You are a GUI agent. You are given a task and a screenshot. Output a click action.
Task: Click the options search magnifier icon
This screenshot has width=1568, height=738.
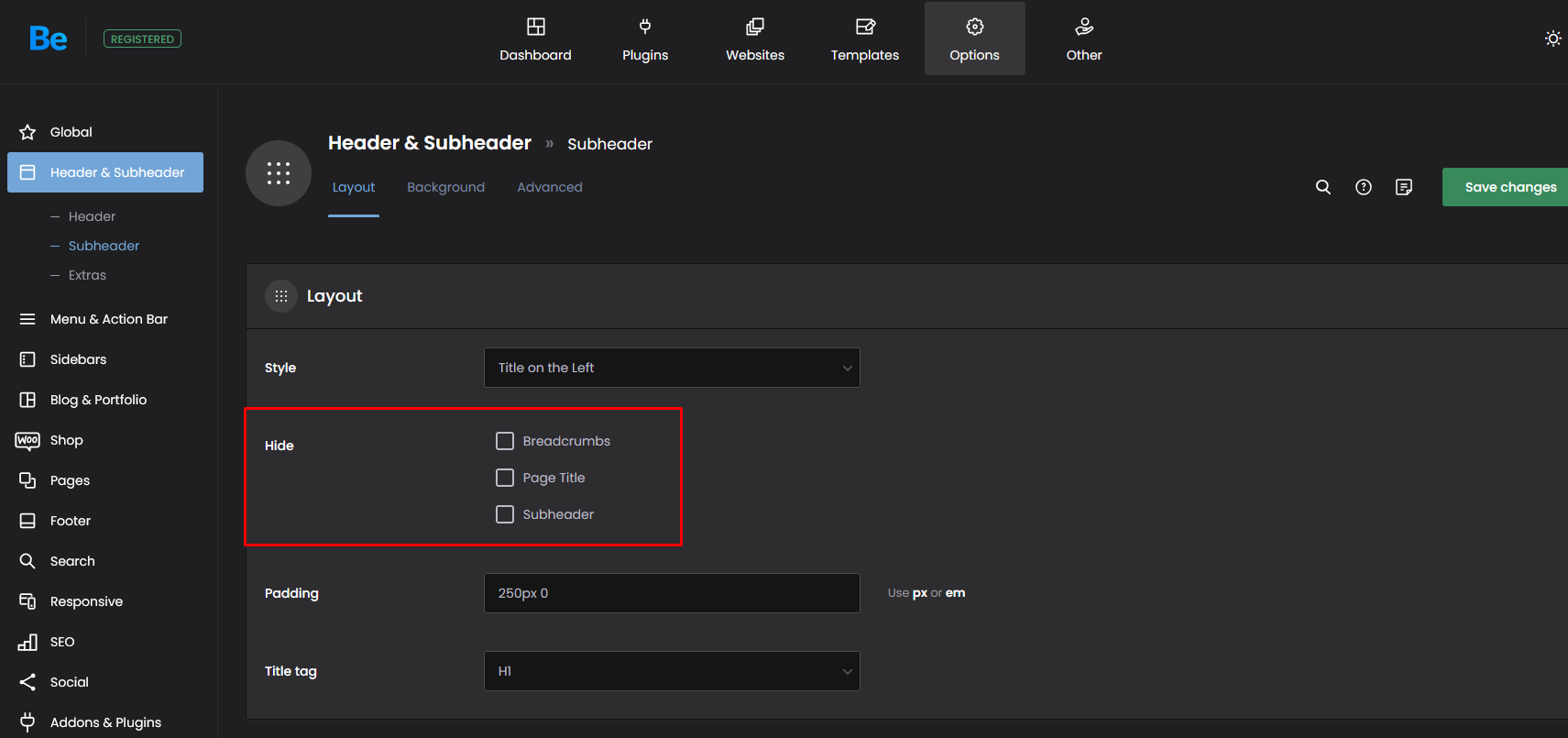(x=1323, y=187)
